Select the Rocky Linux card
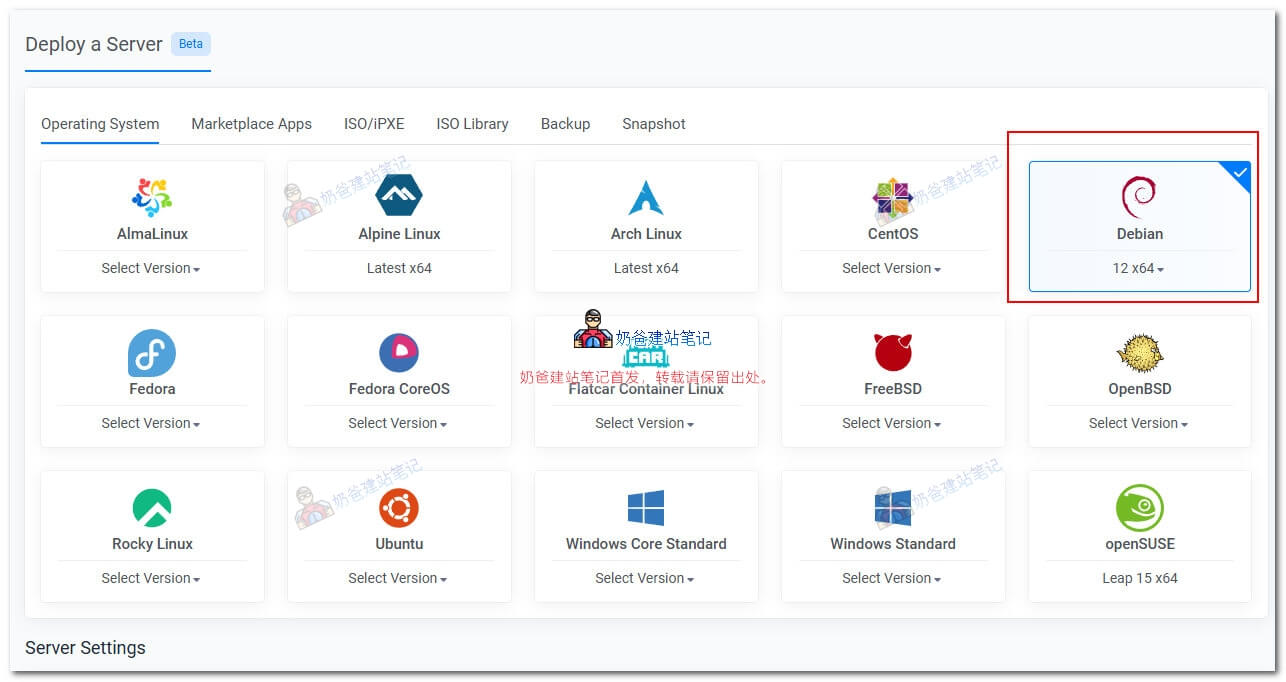 pyautogui.click(x=152, y=536)
